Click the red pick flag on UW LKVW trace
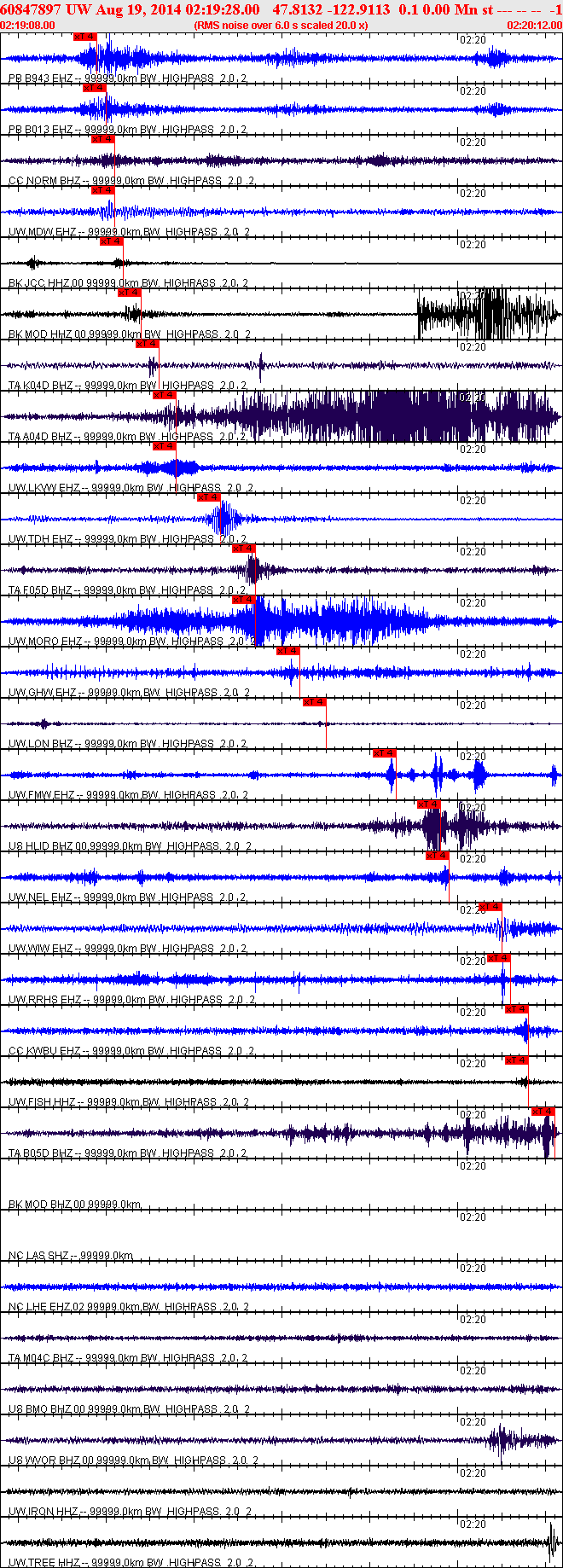 pyautogui.click(x=165, y=446)
